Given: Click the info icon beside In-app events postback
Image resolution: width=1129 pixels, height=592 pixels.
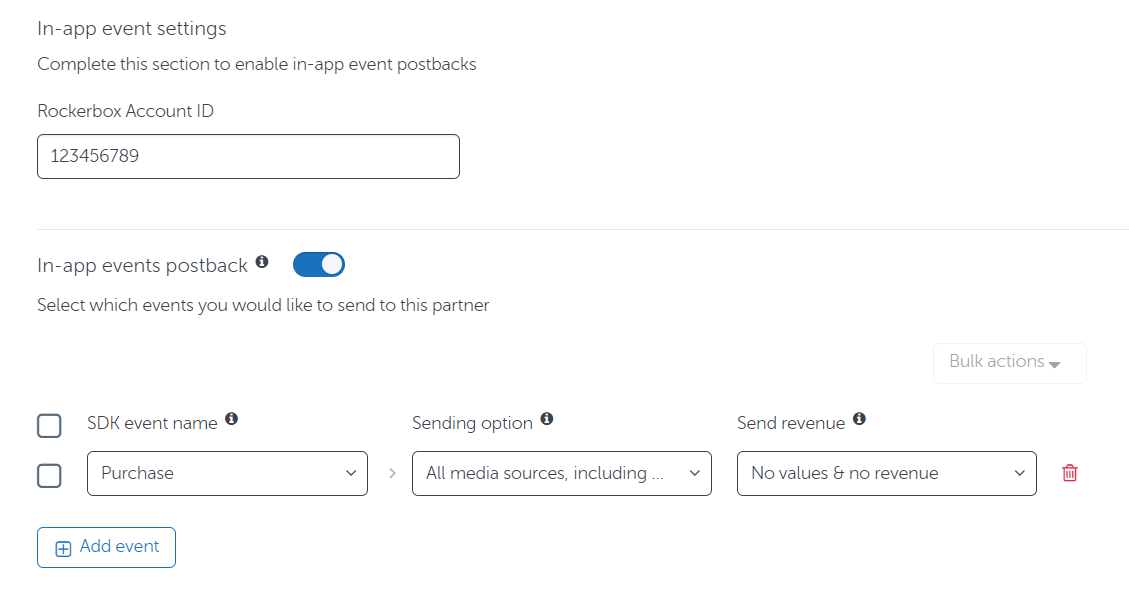Looking at the screenshot, I should click(x=262, y=261).
